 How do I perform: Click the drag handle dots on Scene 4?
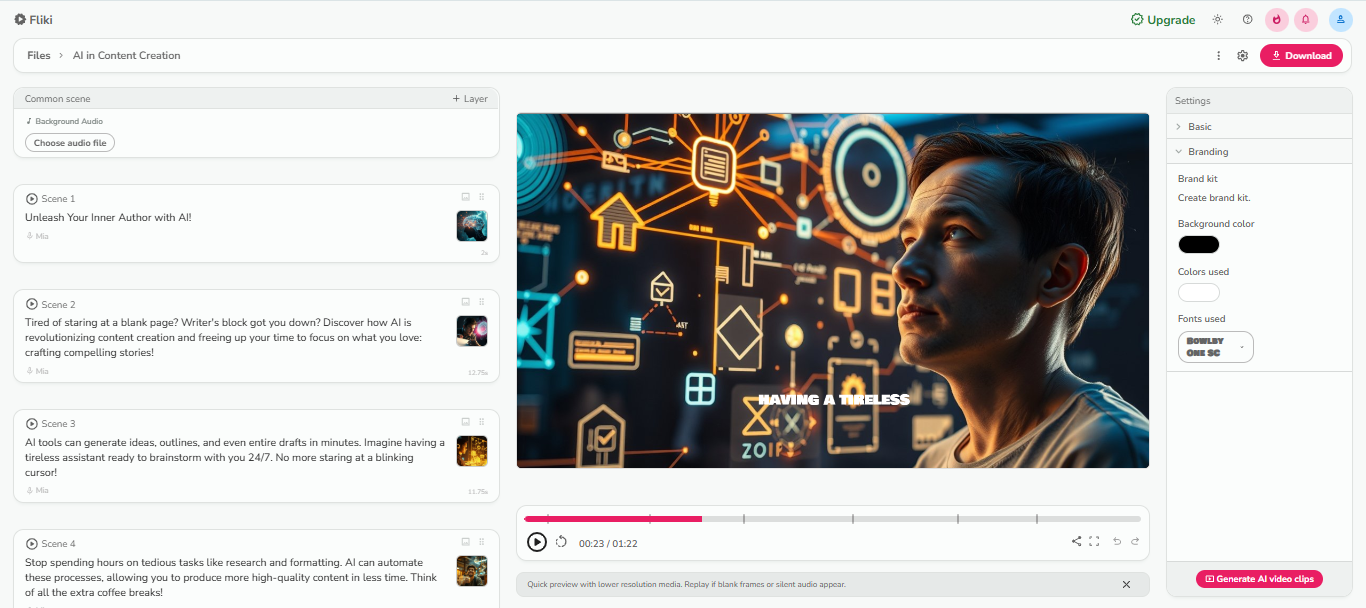482,542
